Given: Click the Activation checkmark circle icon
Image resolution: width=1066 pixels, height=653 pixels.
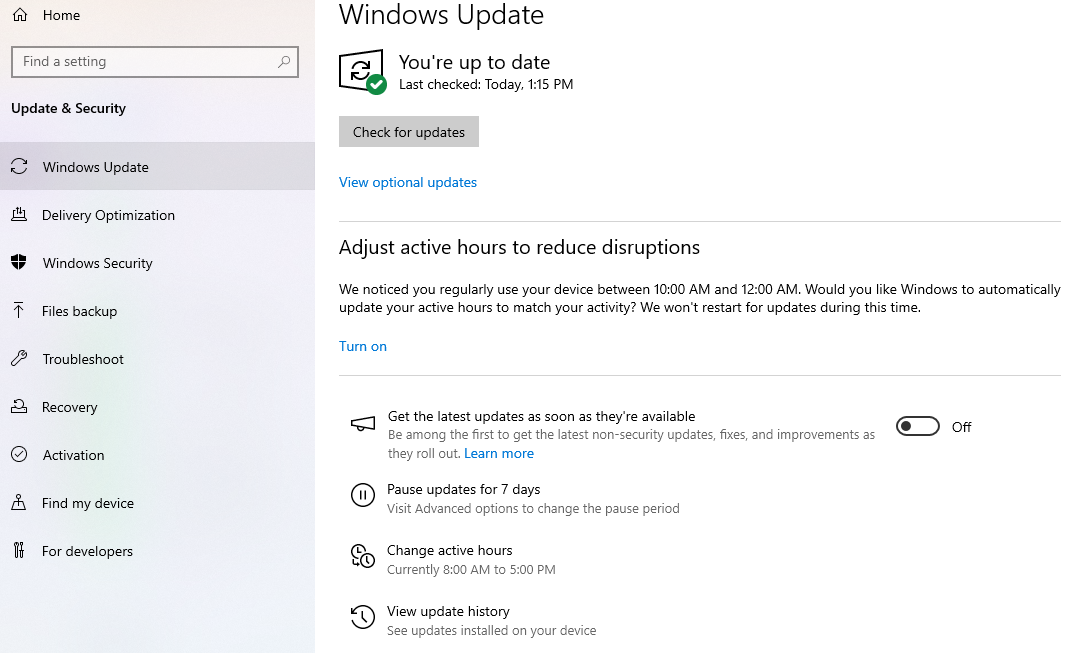Looking at the screenshot, I should click(x=19, y=455).
